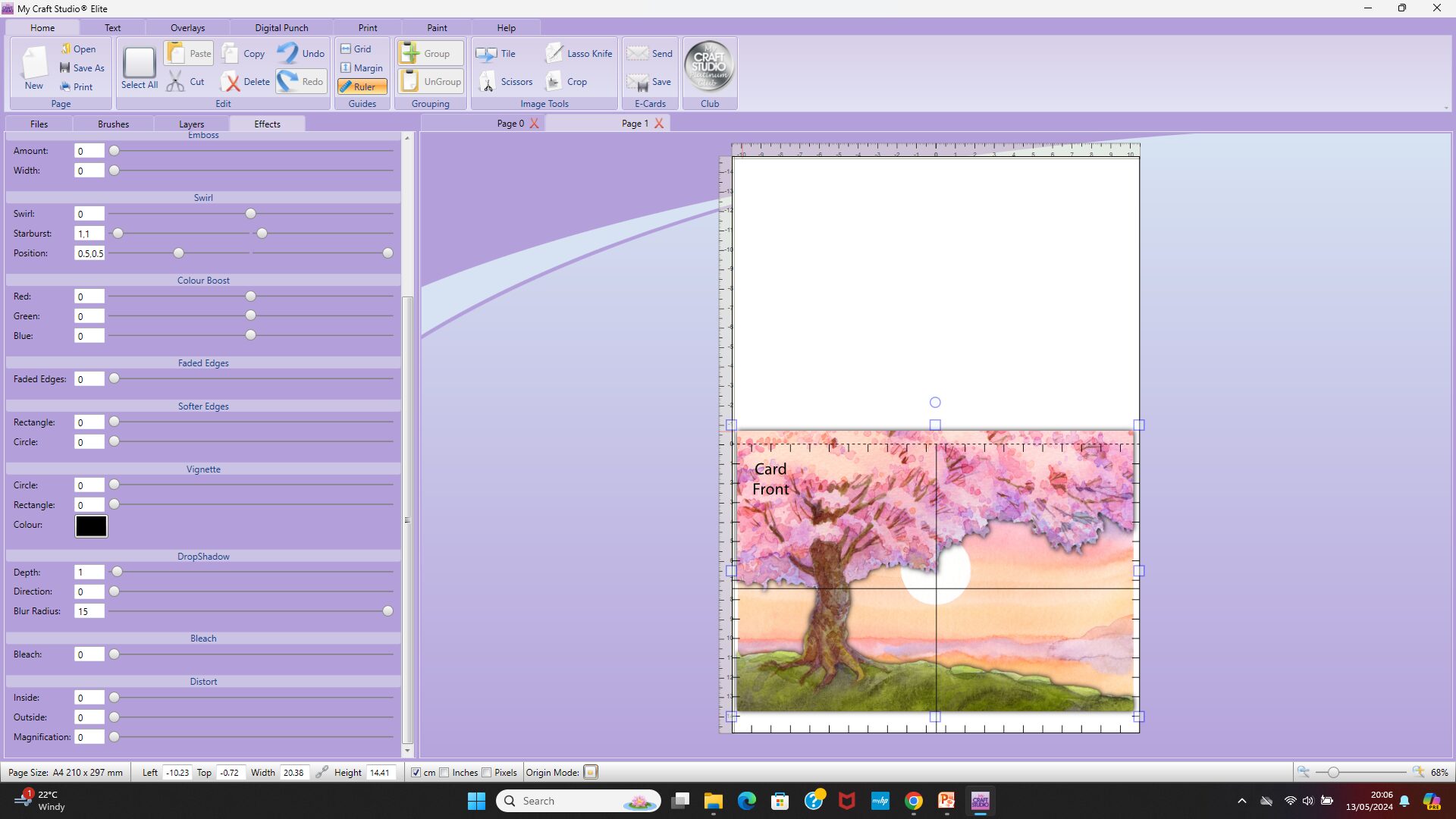
Task: Click the DropShadow Depth value field
Action: (x=89, y=573)
